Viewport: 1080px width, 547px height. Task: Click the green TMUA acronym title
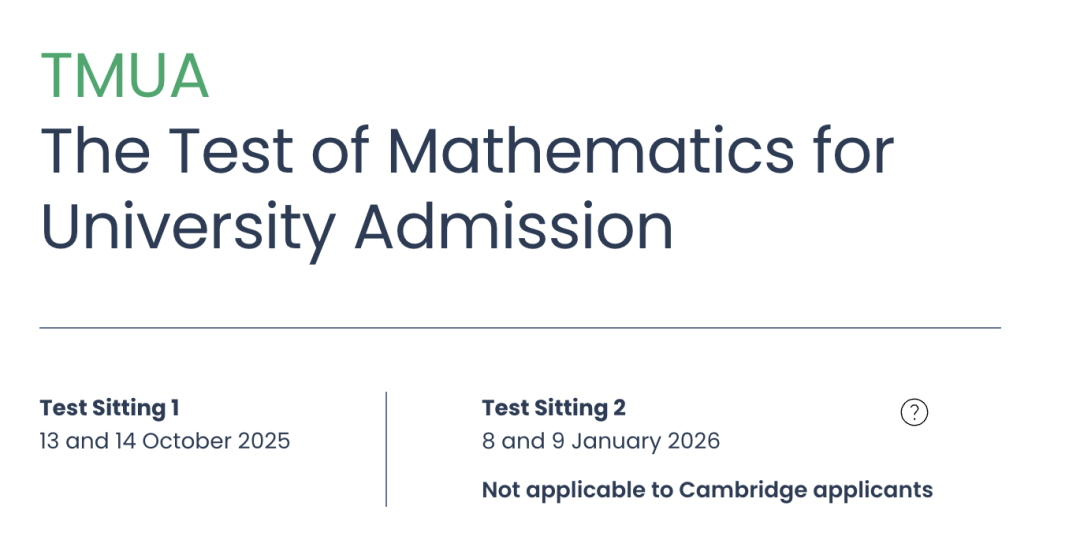pyautogui.click(x=125, y=76)
